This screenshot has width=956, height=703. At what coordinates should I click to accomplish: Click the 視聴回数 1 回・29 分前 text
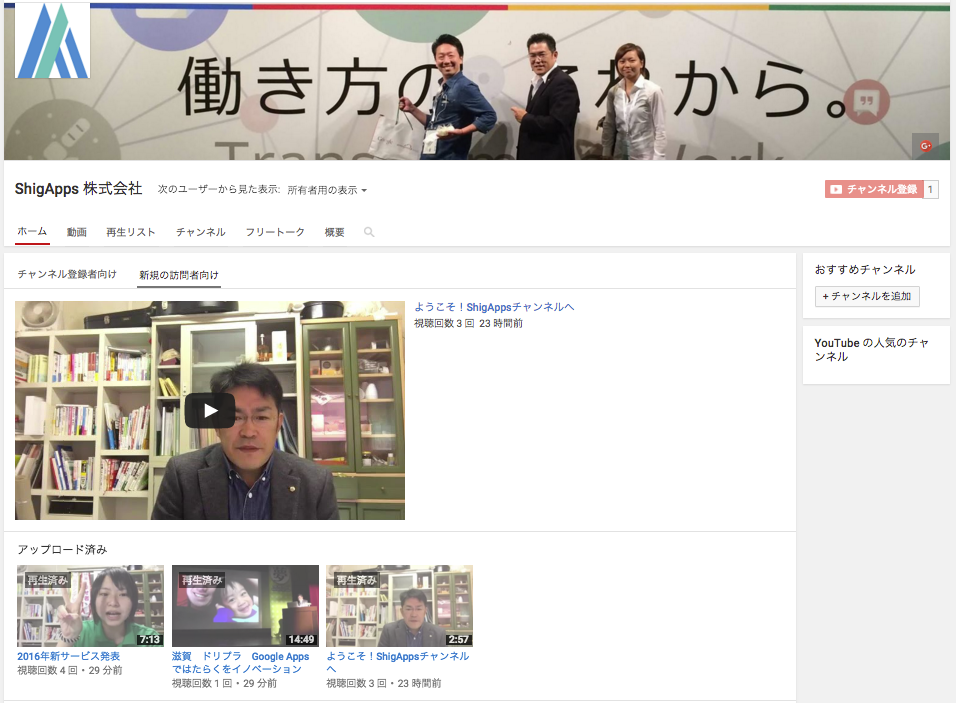224,683
